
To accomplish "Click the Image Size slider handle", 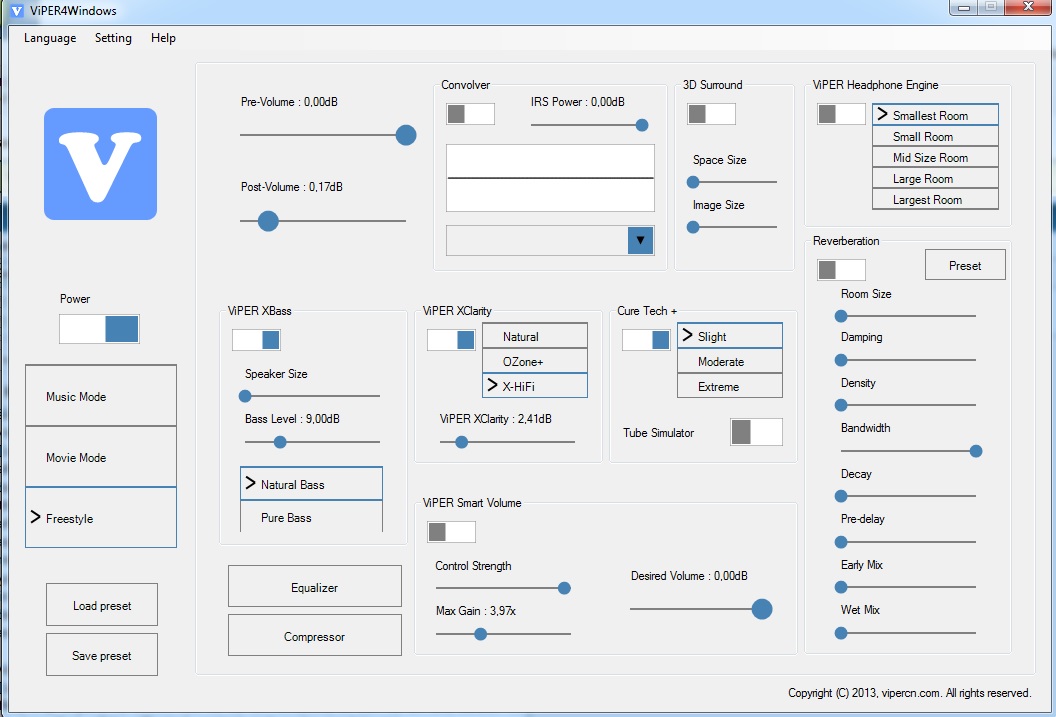I will tap(693, 228).
